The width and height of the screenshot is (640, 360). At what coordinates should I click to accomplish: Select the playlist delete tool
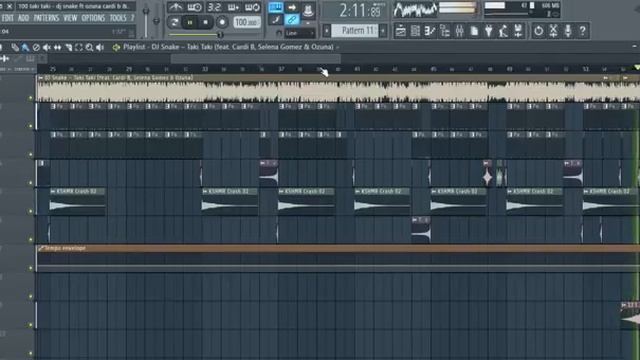(x=36, y=48)
